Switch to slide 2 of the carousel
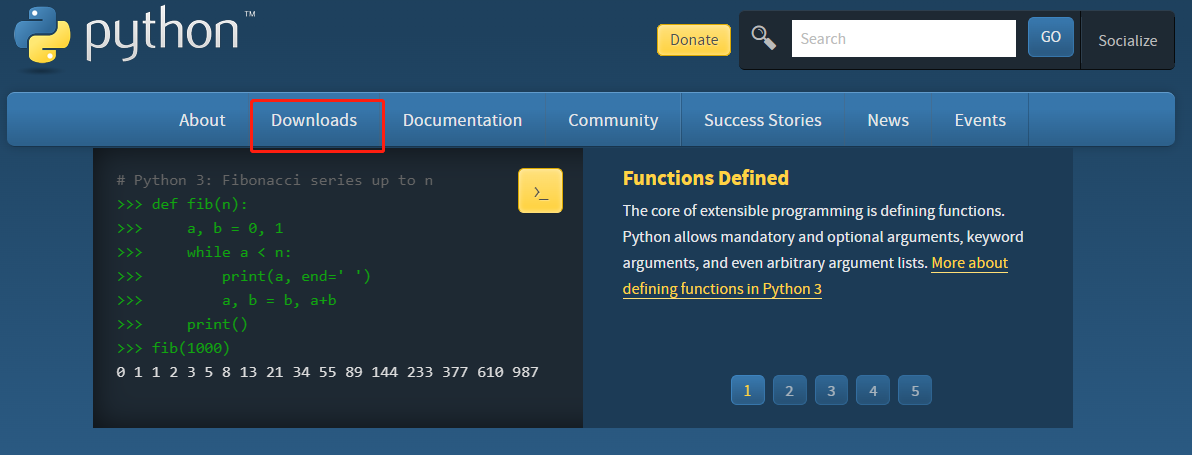Viewport: 1192px width, 455px height. tap(789, 391)
